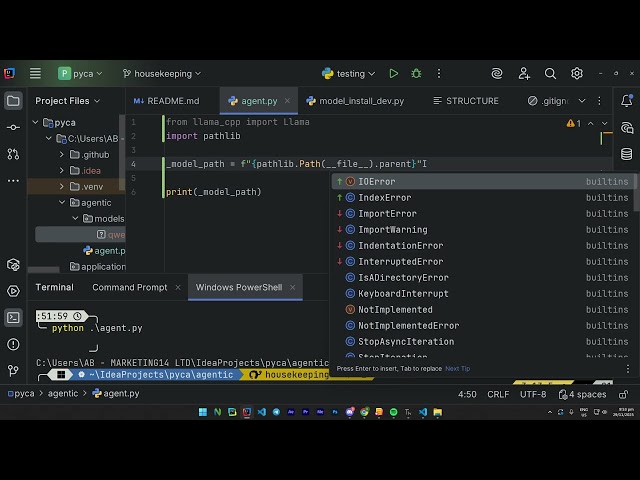Change UTF-8 file encoding
Image resolution: width=640 pixels, height=480 pixels.
tap(533, 394)
